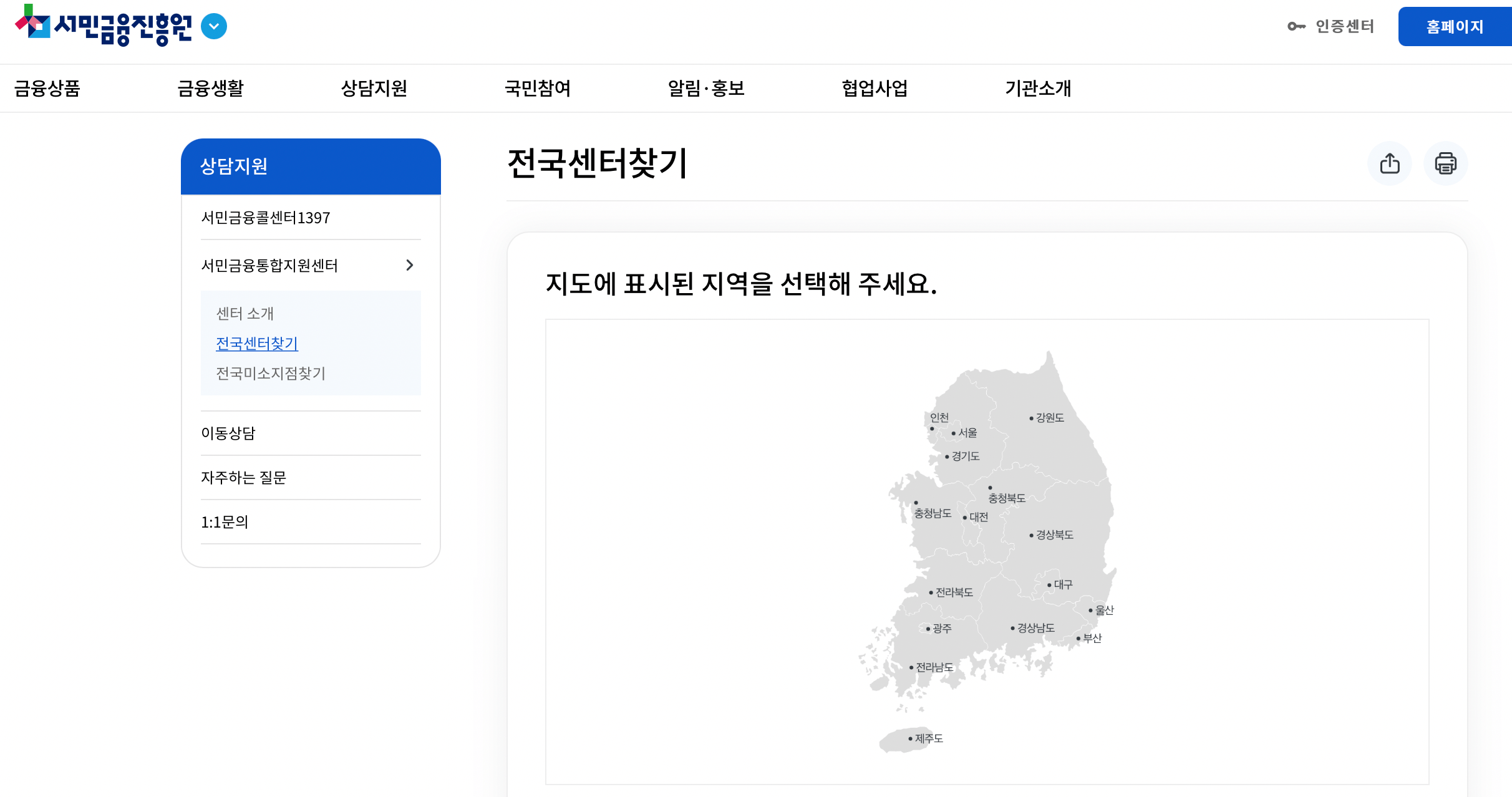Screen dimensions: 1512x797
Task: Open the 상담지원 top menu
Action: coord(374,89)
